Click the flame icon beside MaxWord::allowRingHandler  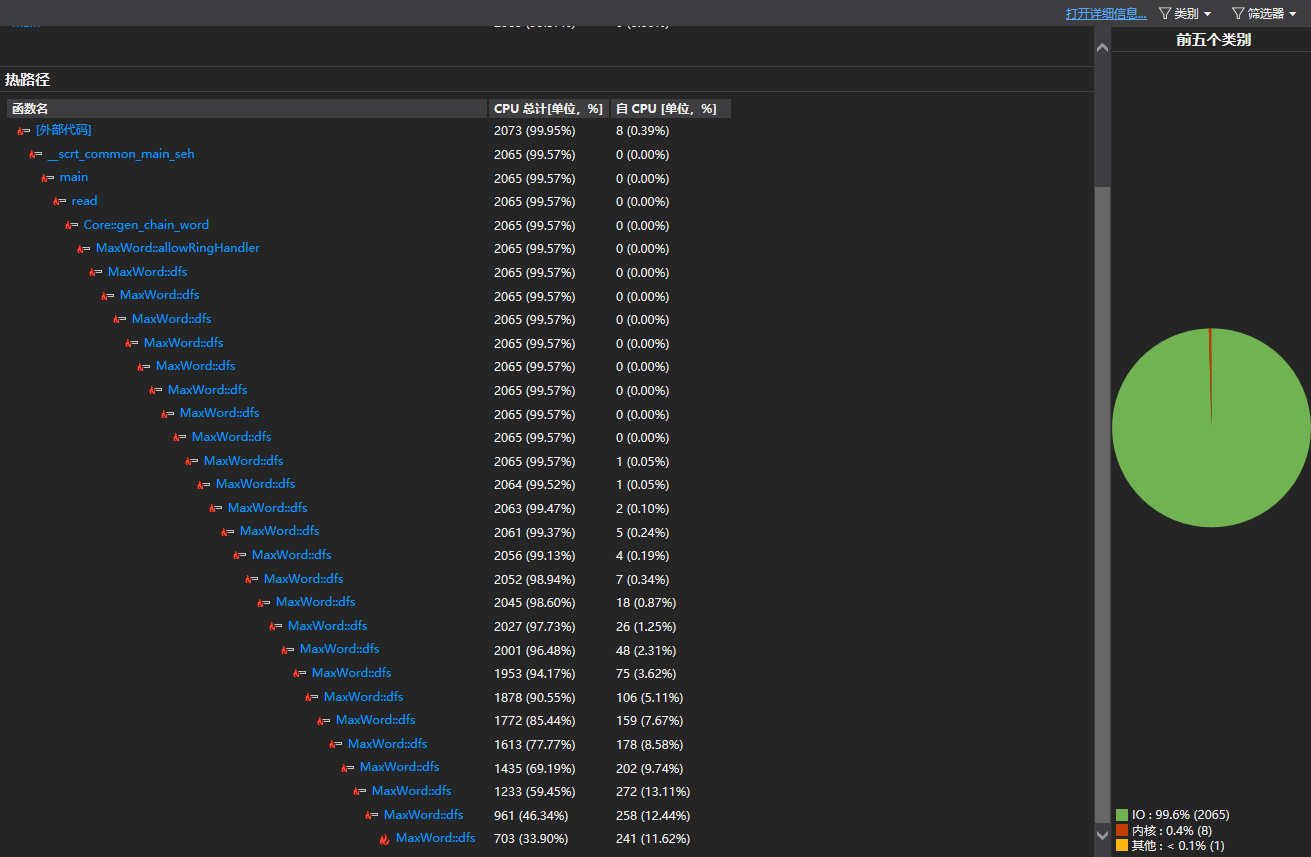pyautogui.click(x=83, y=249)
